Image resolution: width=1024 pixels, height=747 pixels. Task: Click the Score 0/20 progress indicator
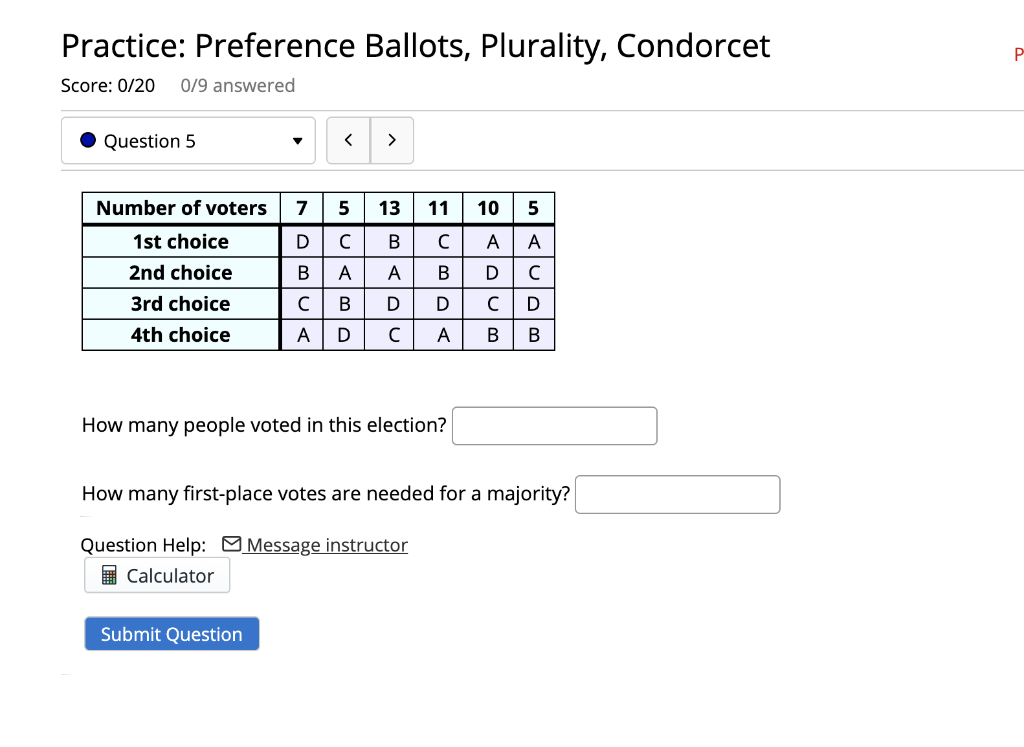(x=108, y=85)
